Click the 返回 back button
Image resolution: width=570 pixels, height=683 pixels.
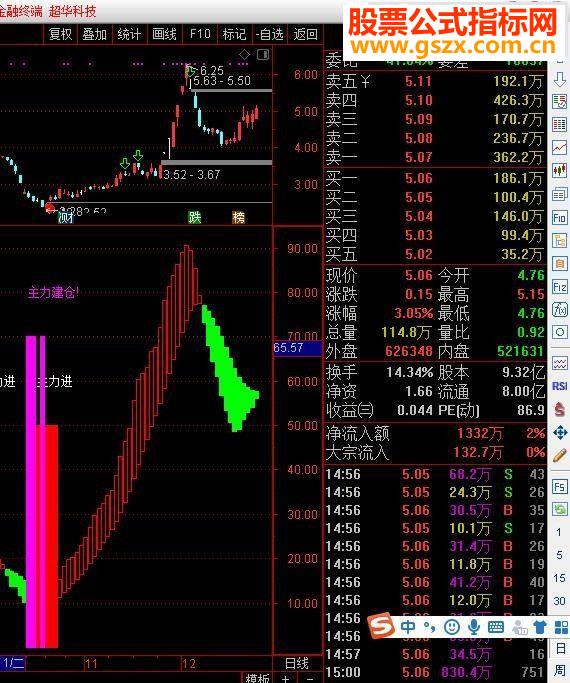point(305,34)
